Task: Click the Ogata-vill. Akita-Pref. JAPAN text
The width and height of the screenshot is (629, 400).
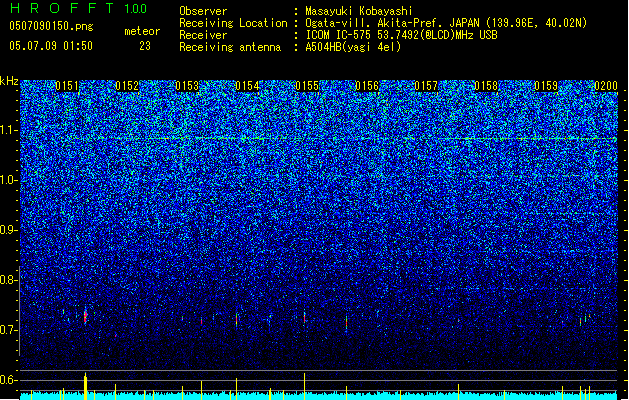Action: click(392, 23)
